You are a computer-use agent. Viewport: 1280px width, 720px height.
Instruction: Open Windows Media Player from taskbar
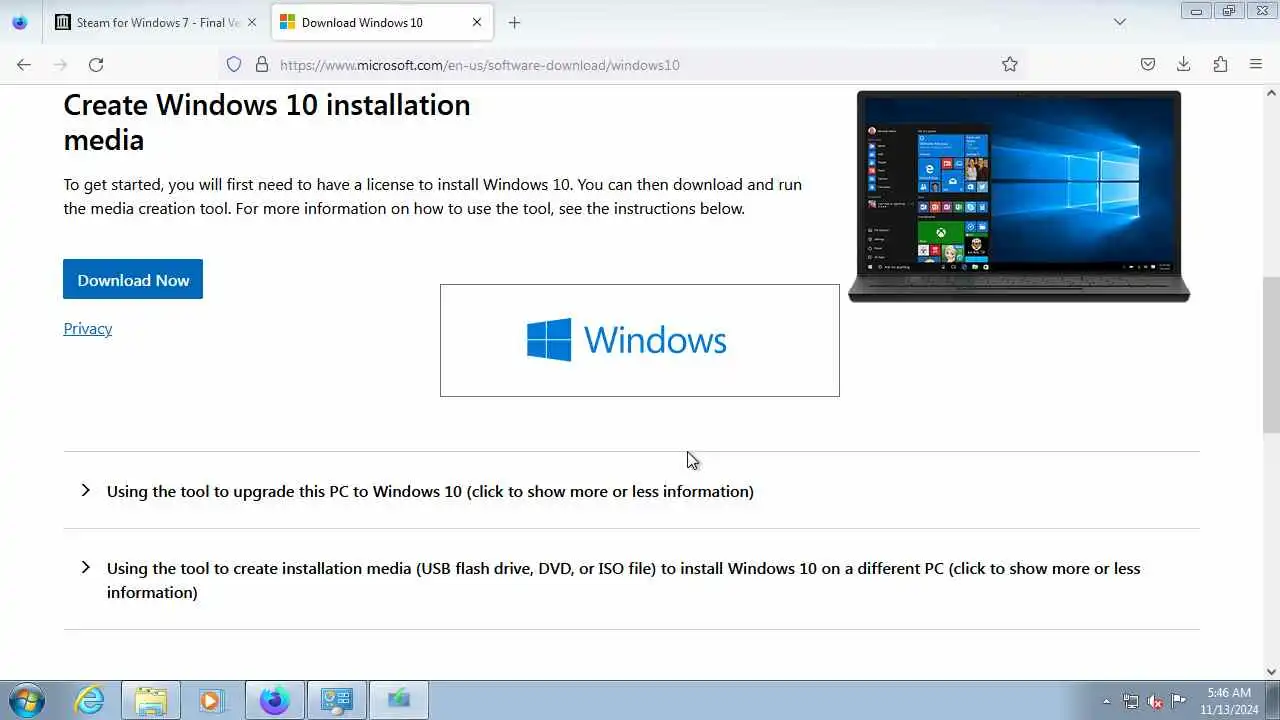212,700
